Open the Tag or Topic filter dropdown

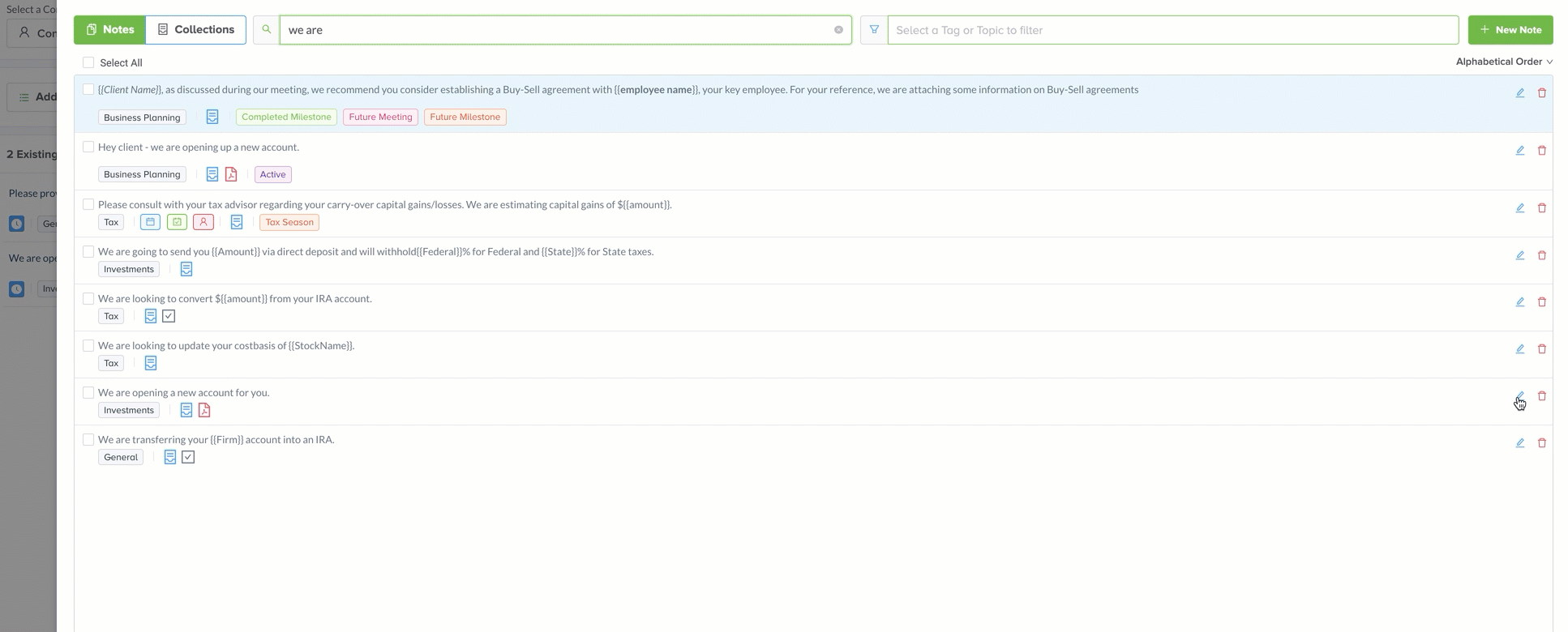click(x=1173, y=30)
